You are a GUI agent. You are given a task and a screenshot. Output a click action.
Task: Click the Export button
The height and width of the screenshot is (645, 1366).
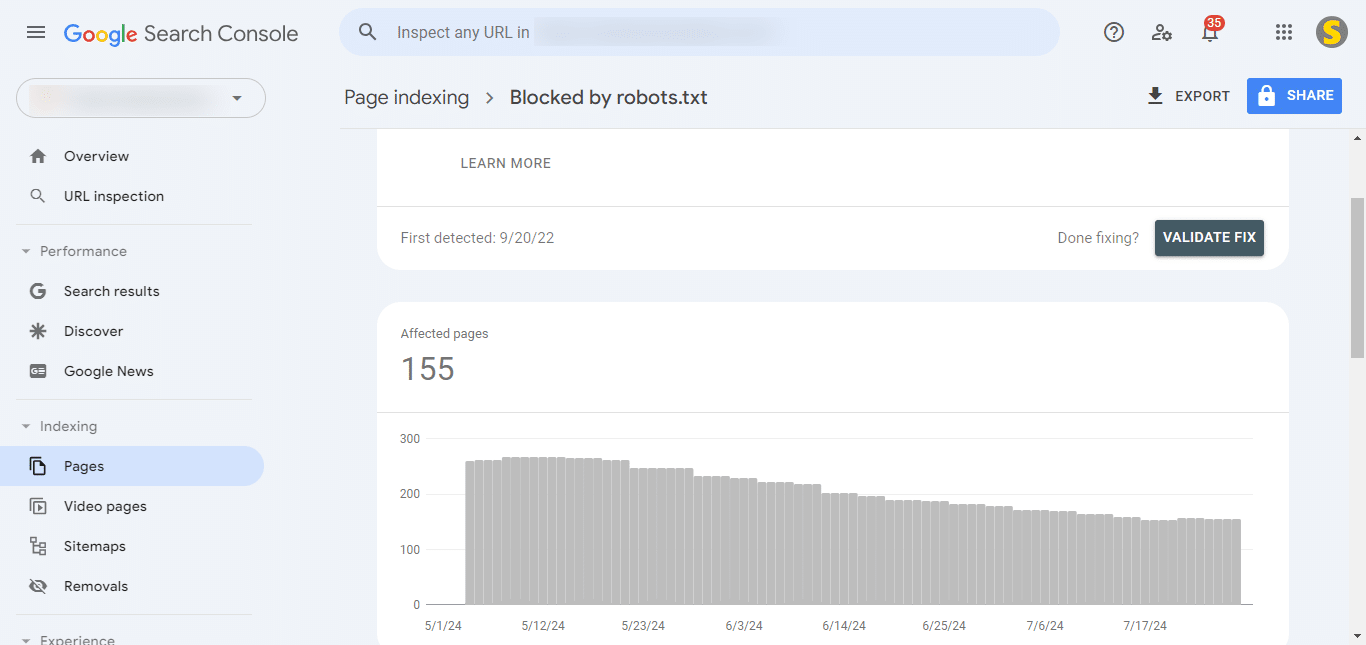pyautogui.click(x=1188, y=96)
